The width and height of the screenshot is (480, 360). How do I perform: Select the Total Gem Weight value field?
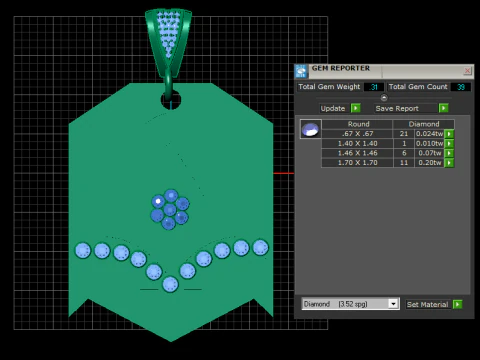(374, 87)
